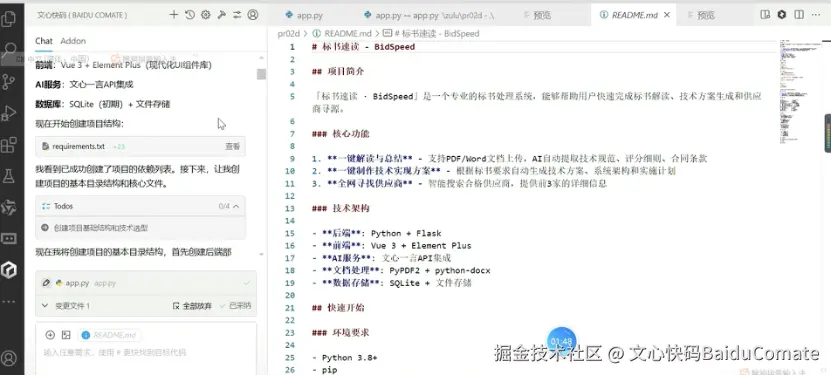Open the first 预览 preview tab
The image size is (832, 376).
[x=536, y=15]
